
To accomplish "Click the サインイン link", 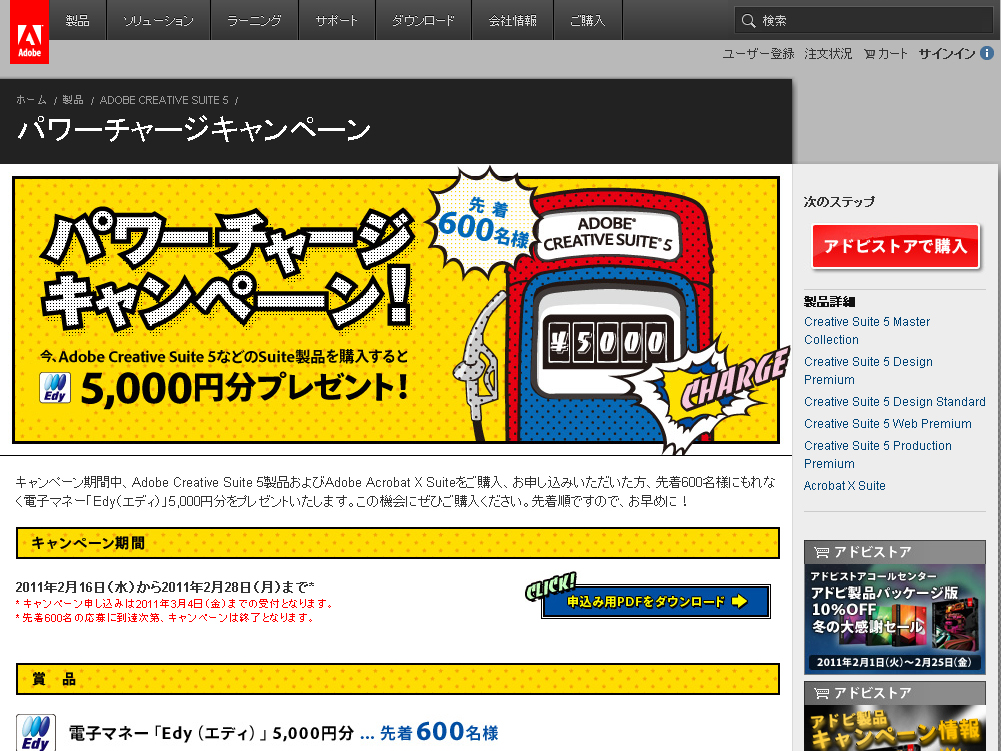I will (x=947, y=54).
